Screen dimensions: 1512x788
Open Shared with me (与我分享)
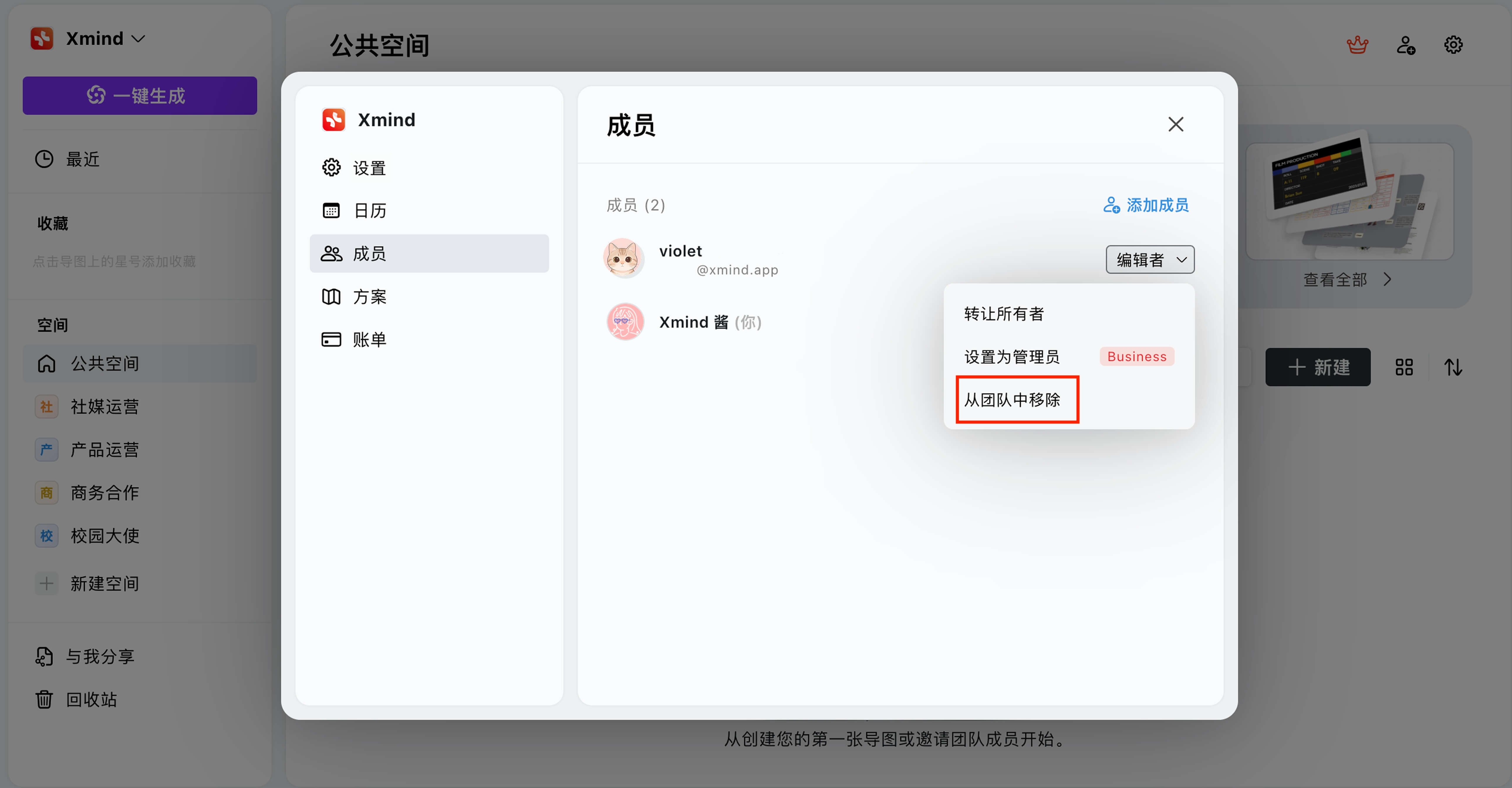[x=100, y=656]
